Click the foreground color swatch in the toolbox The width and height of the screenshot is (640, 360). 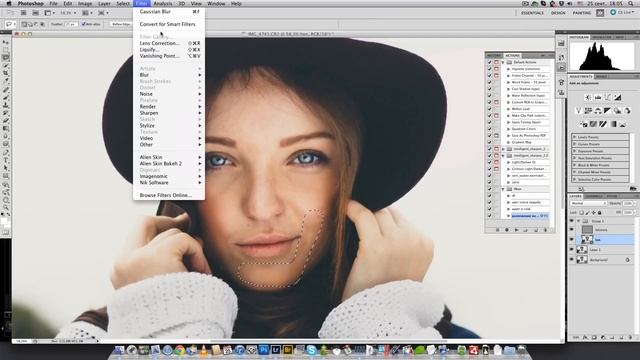4,221
